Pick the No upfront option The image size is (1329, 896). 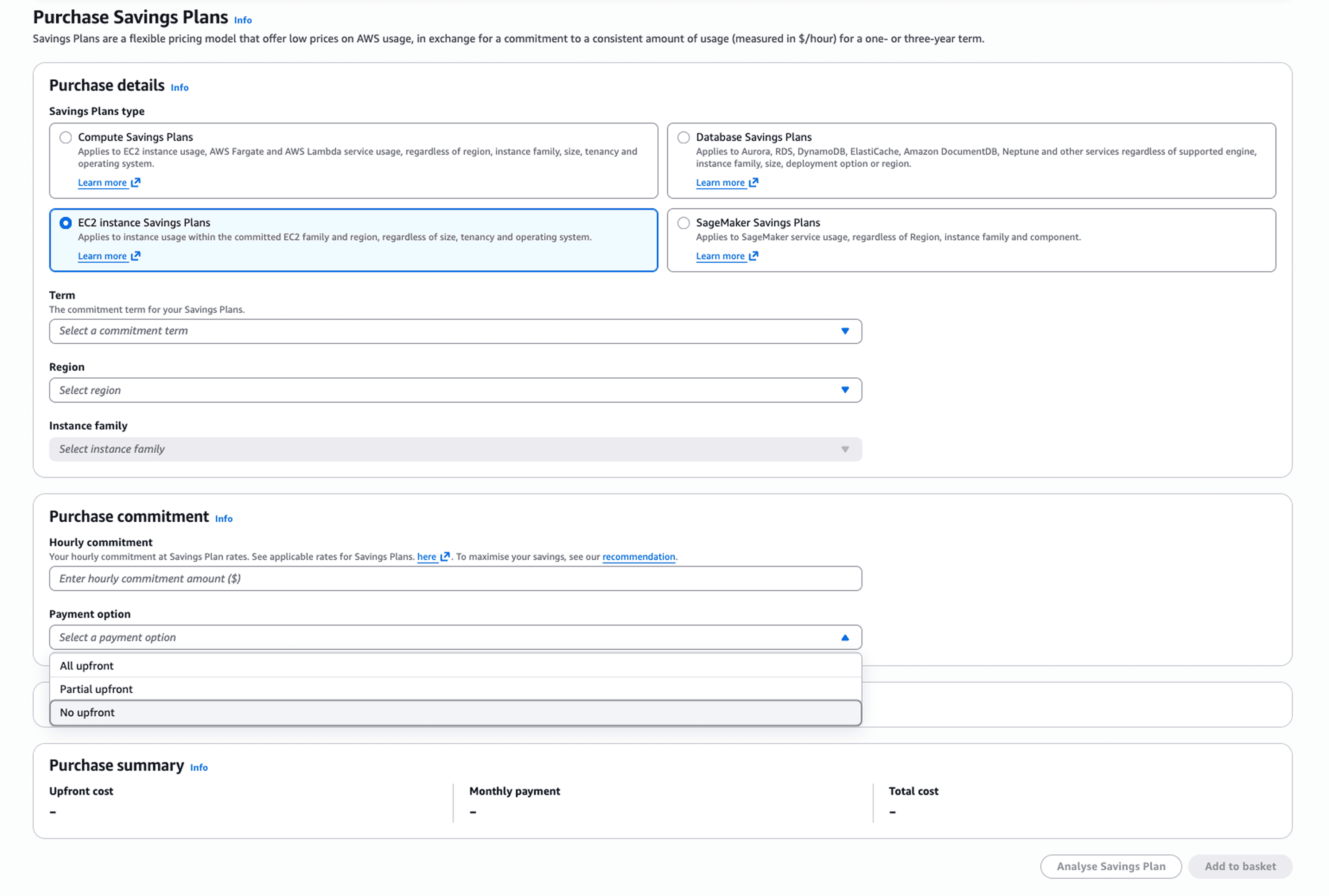coord(87,713)
